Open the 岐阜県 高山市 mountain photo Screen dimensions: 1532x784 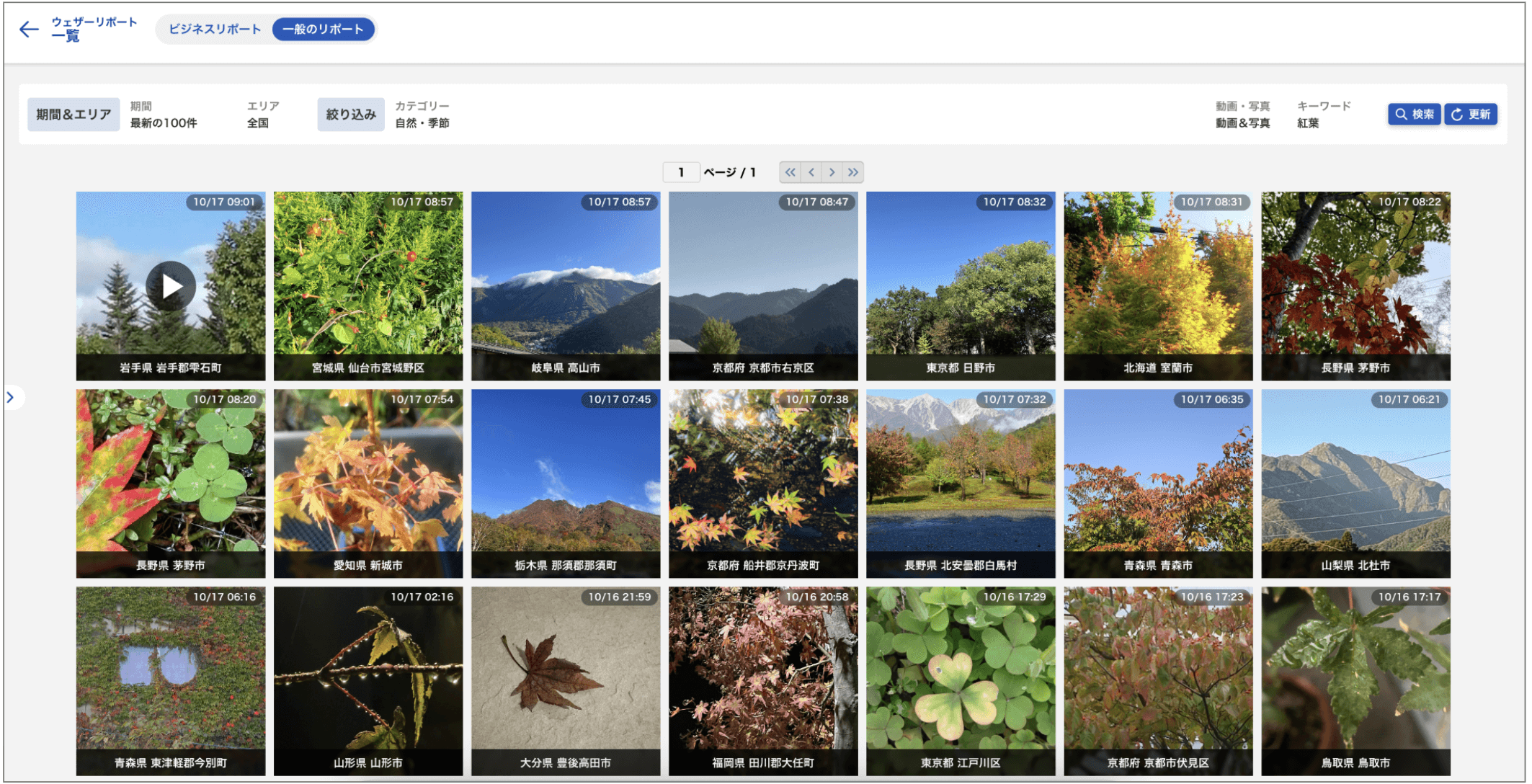point(565,285)
